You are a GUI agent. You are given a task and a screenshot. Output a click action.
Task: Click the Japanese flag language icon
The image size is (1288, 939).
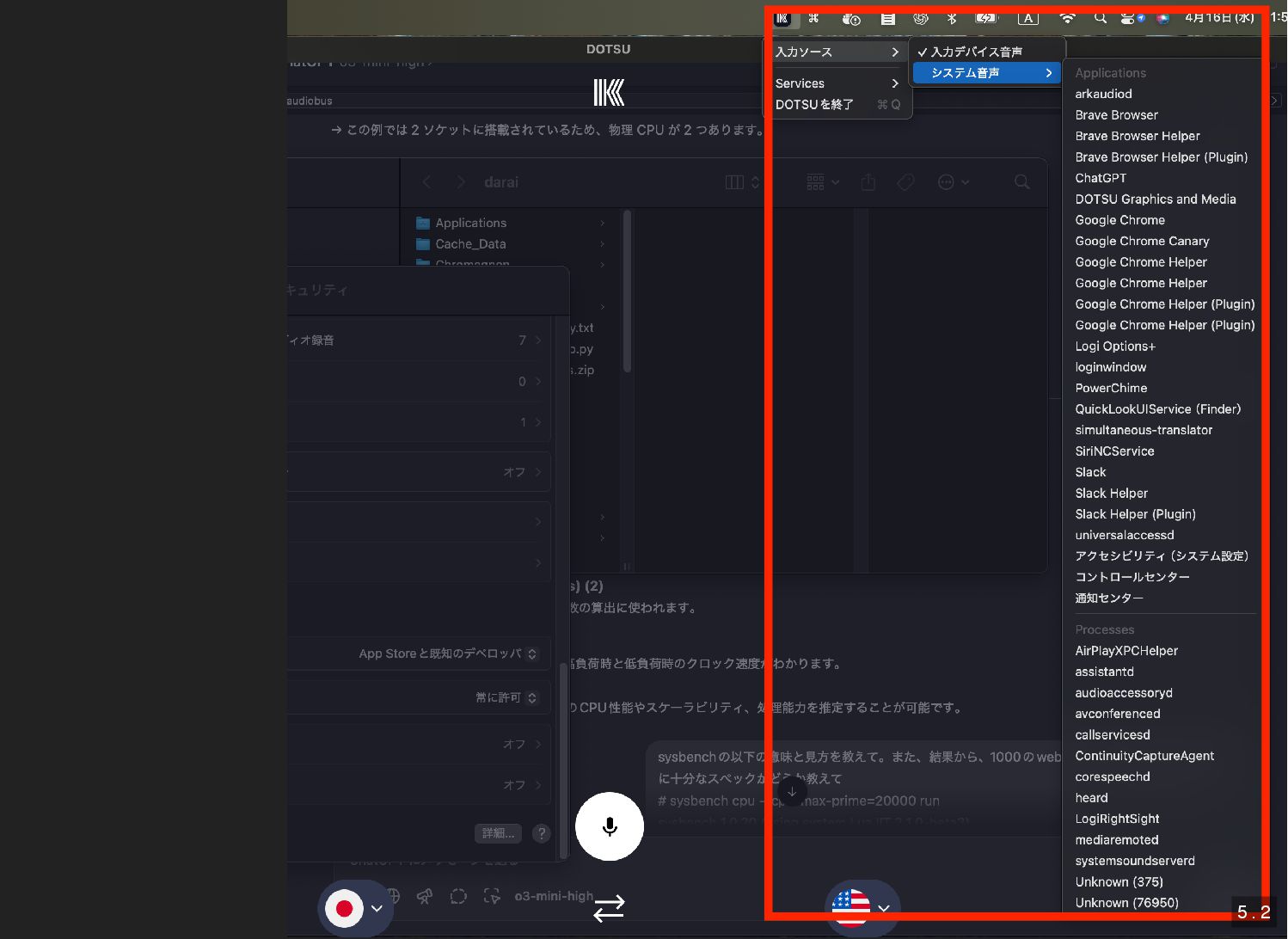[344, 908]
